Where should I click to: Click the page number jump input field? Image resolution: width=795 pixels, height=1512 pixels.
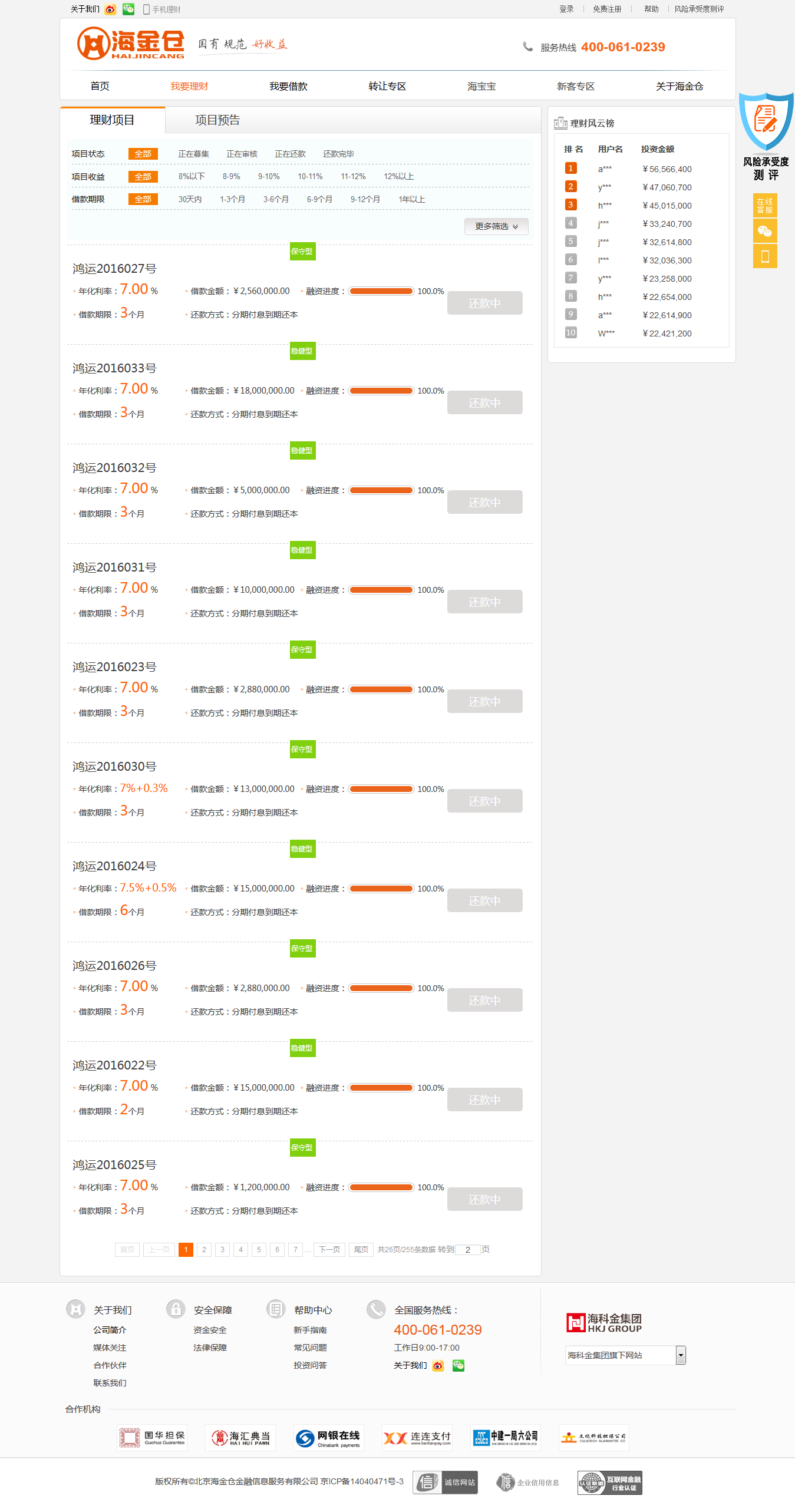click(468, 1250)
